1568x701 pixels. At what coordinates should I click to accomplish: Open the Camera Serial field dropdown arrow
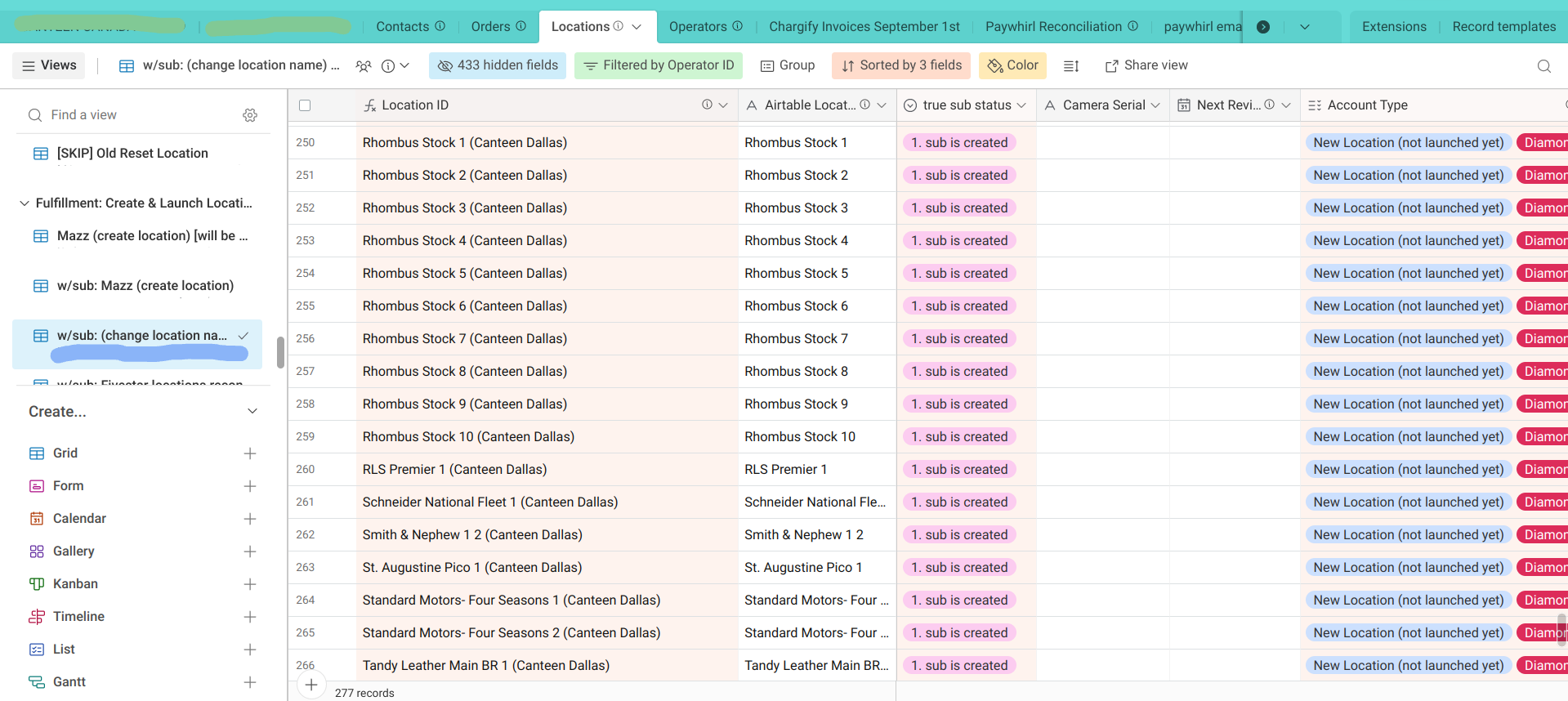coord(1155,105)
